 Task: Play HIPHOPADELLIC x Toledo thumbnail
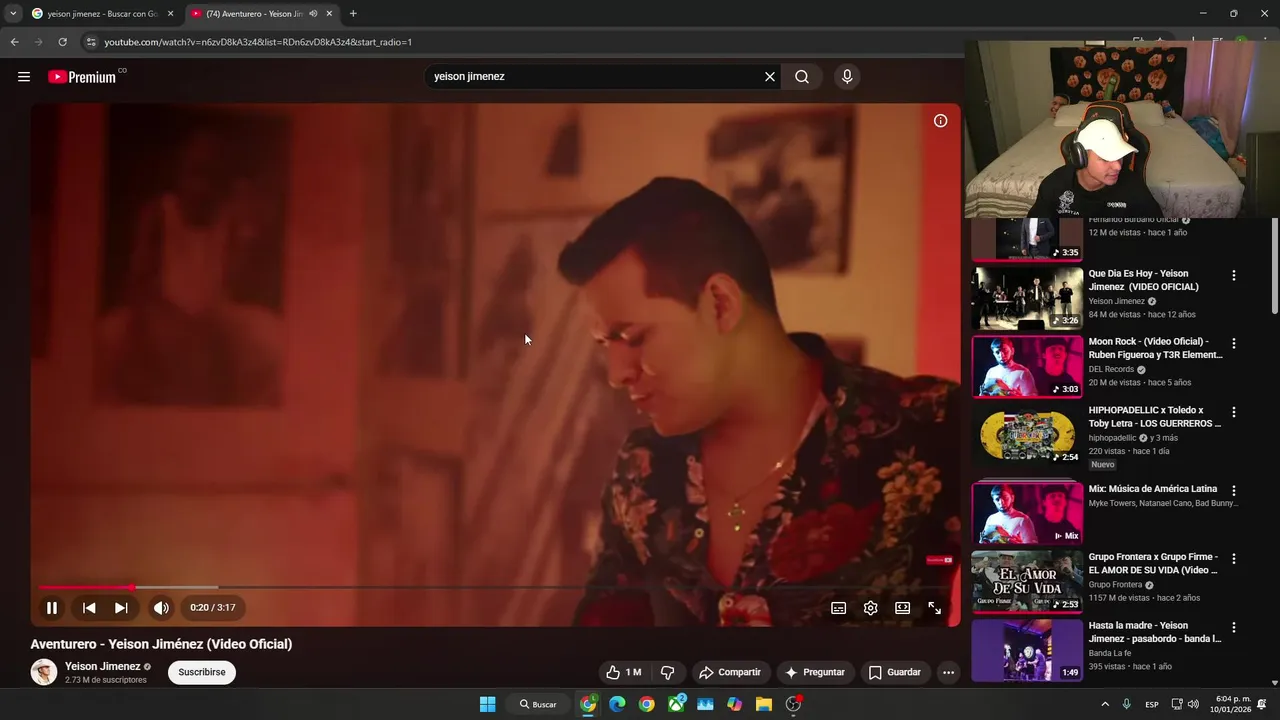coord(1027,435)
